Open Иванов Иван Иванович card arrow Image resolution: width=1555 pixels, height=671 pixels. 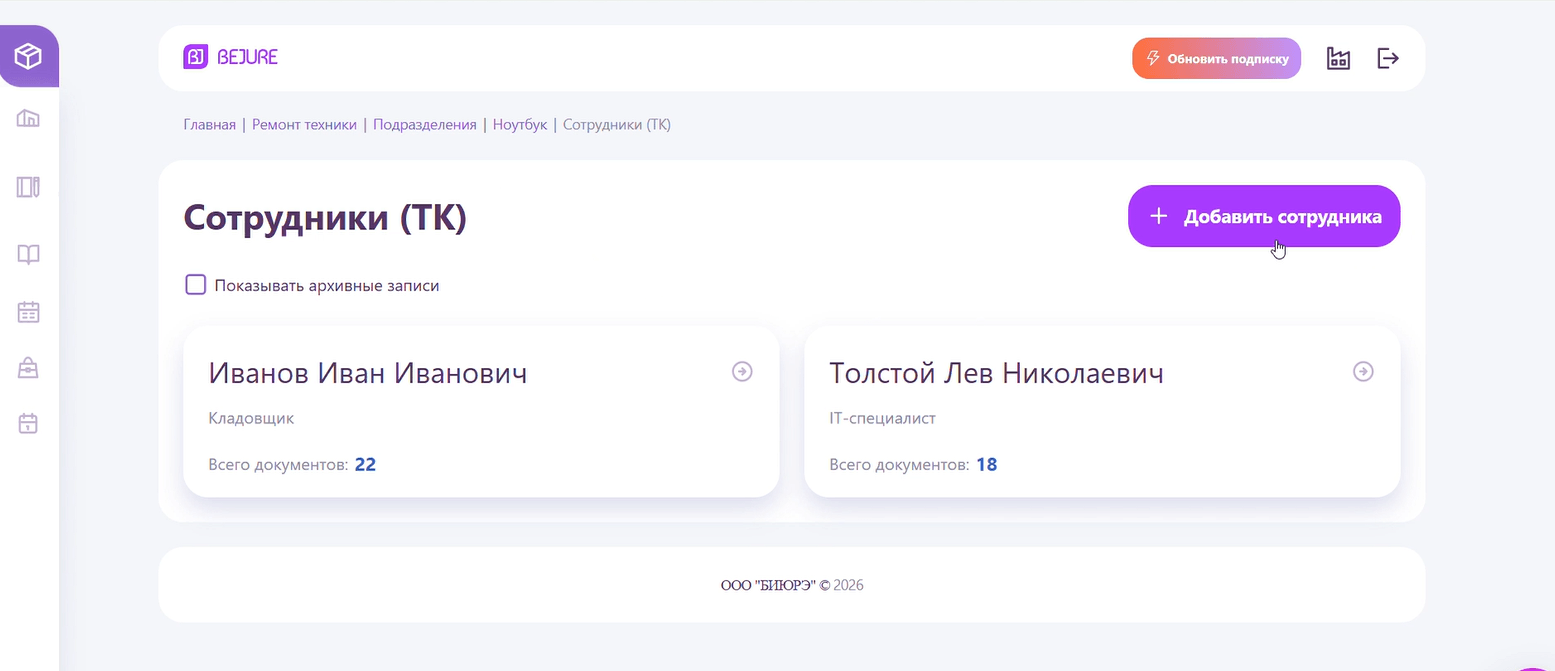click(742, 371)
